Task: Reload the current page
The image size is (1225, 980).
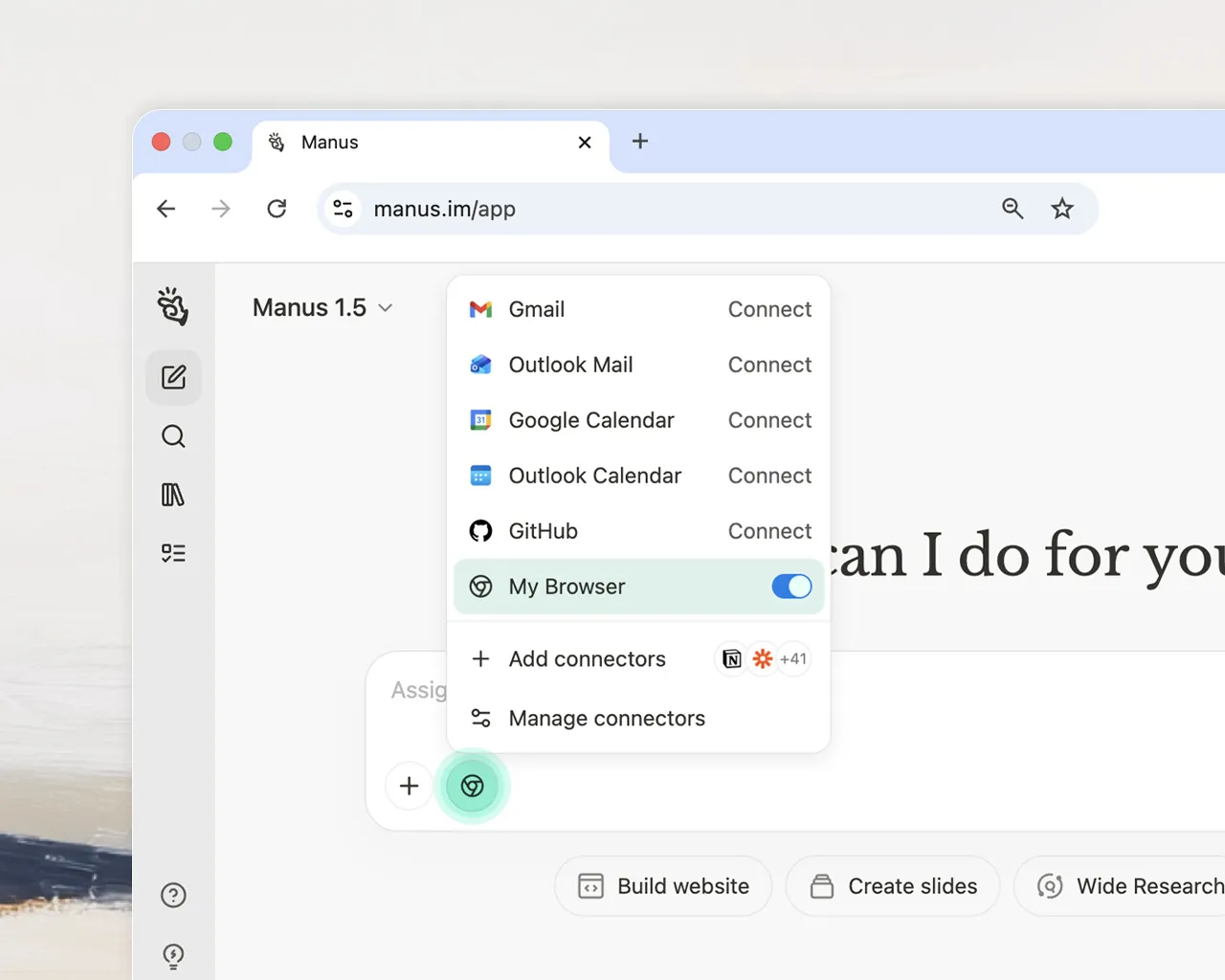Action: pos(277,209)
